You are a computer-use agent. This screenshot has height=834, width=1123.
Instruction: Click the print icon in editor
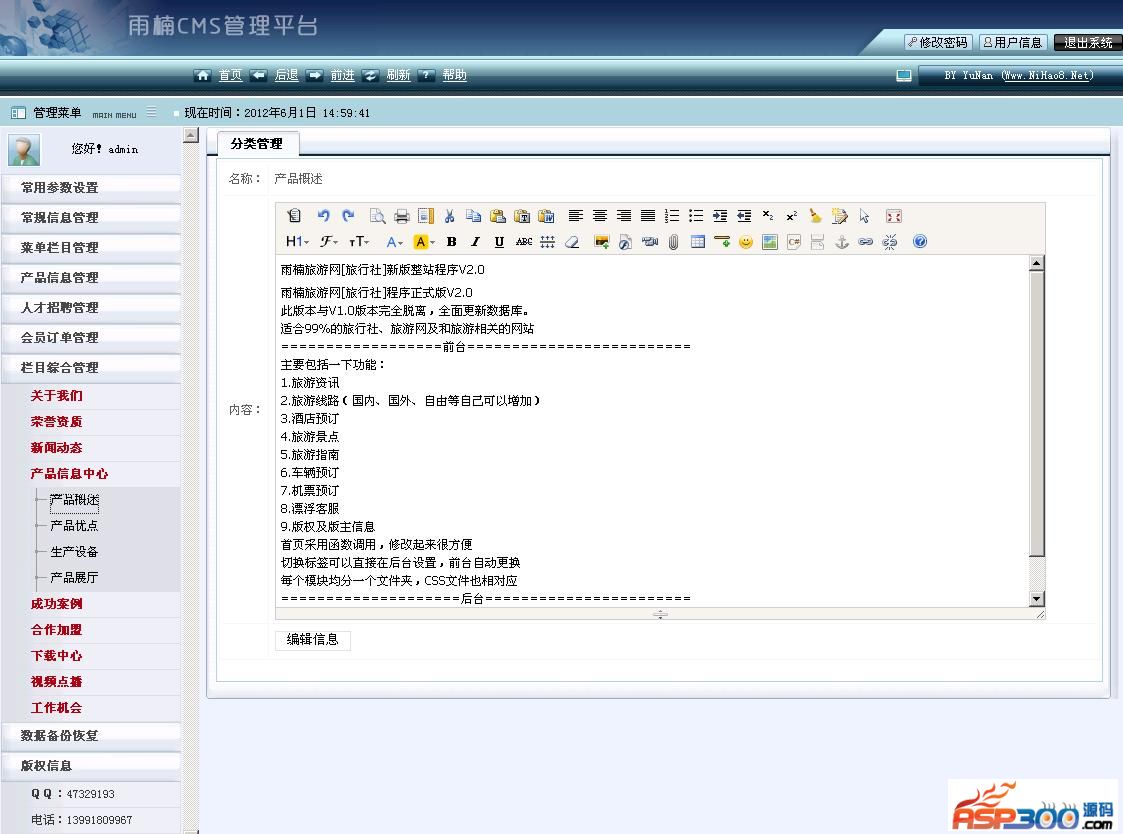coord(402,216)
